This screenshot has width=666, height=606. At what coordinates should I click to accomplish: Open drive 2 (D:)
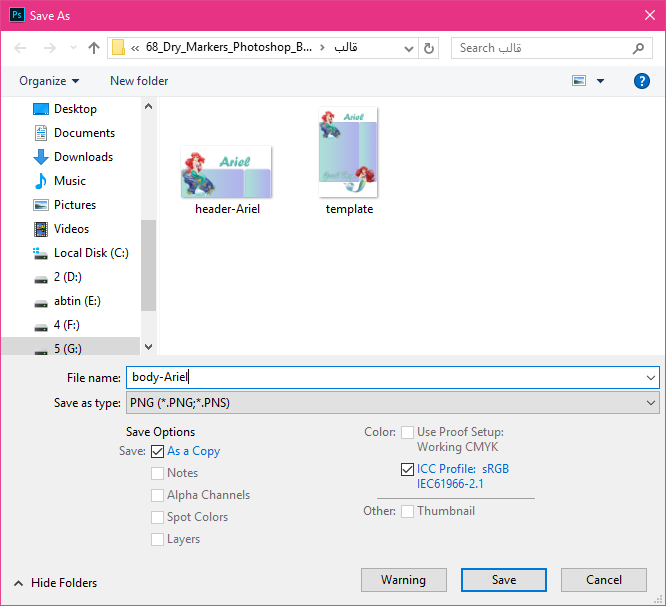[68, 277]
